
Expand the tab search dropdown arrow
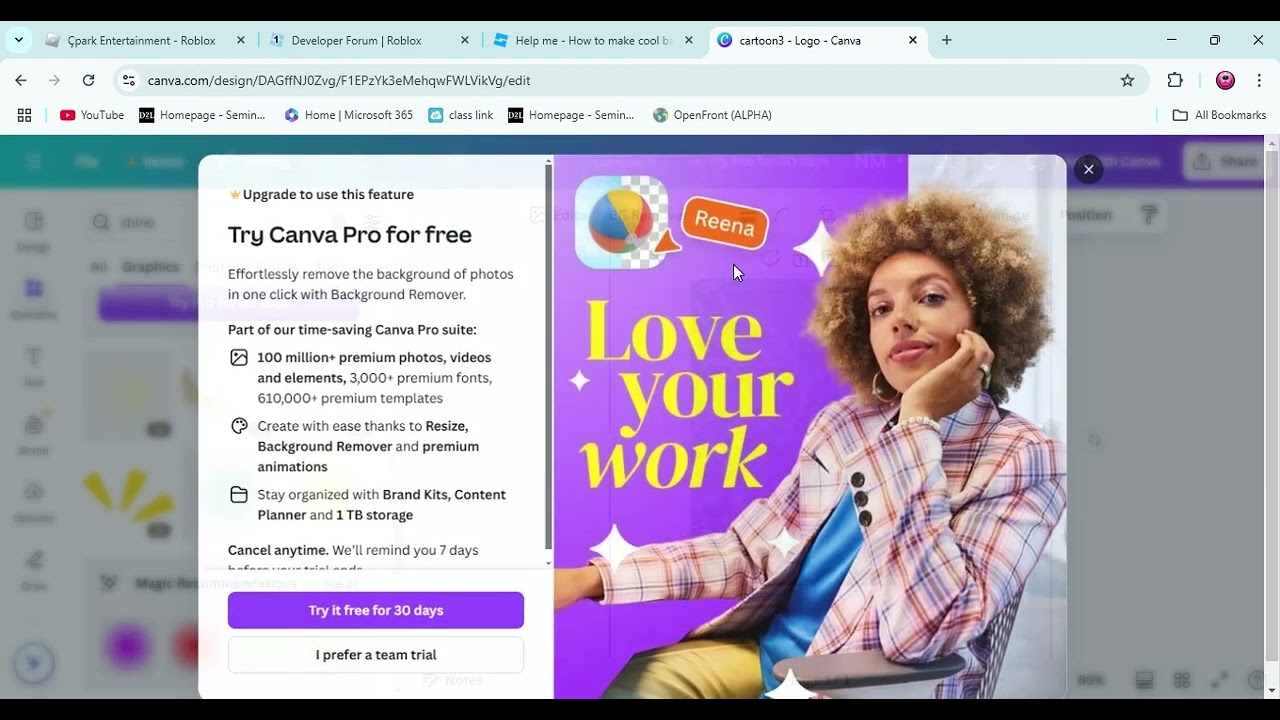pos(18,40)
